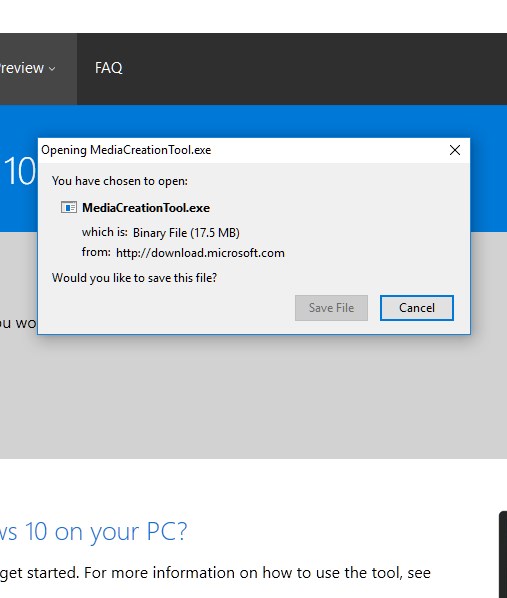Click the dark panel at lower right edge
Screen dimensions: 507x598
tap(503, 555)
